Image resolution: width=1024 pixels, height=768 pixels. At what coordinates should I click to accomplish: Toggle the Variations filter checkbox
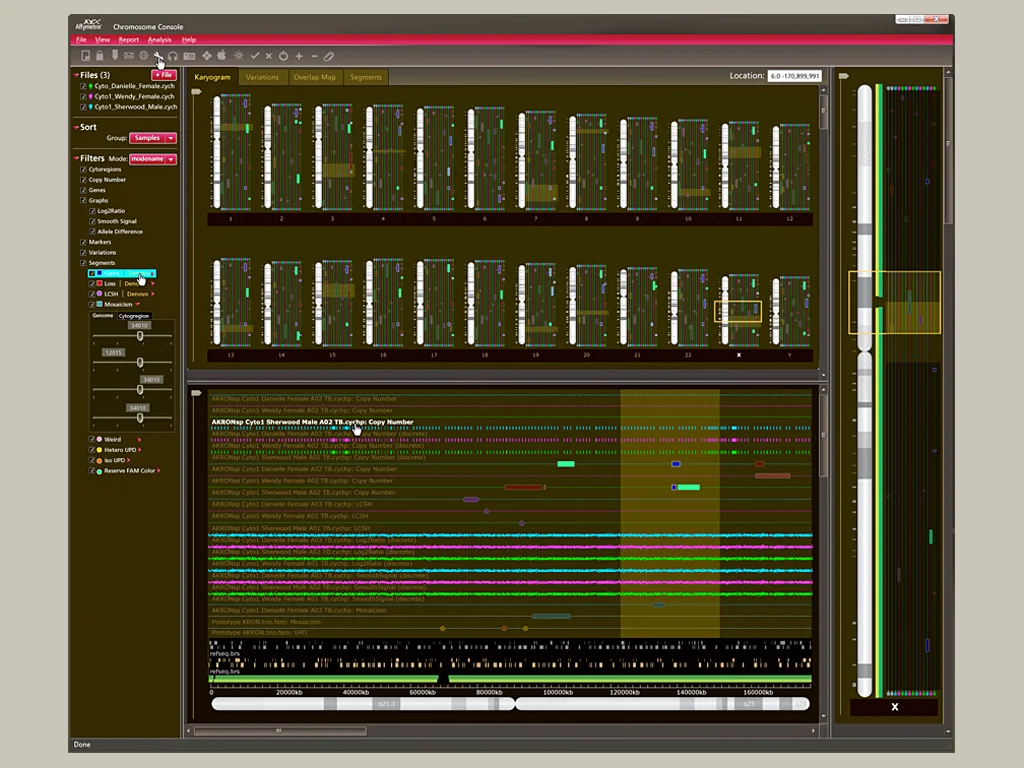coord(83,253)
